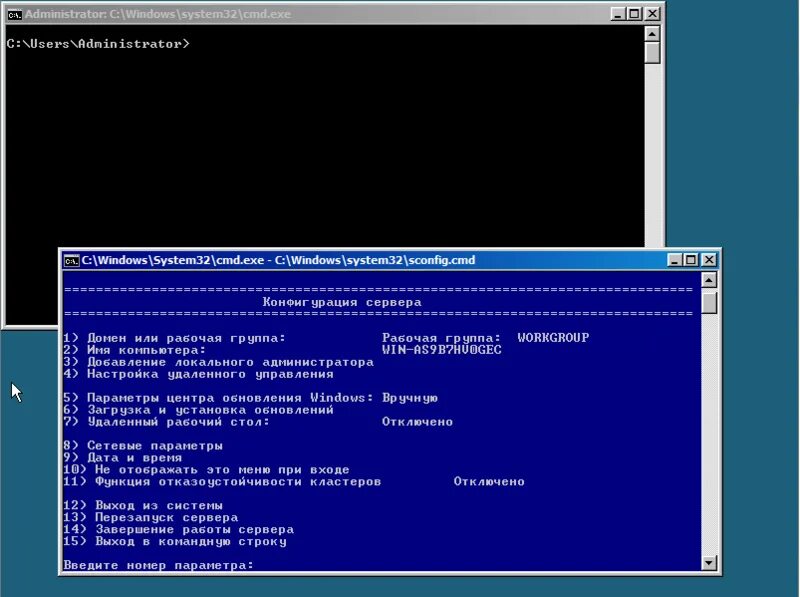Click option 6 'Загрузка и установка обновлений'
Screen dimensions: 800x597
coord(198,410)
